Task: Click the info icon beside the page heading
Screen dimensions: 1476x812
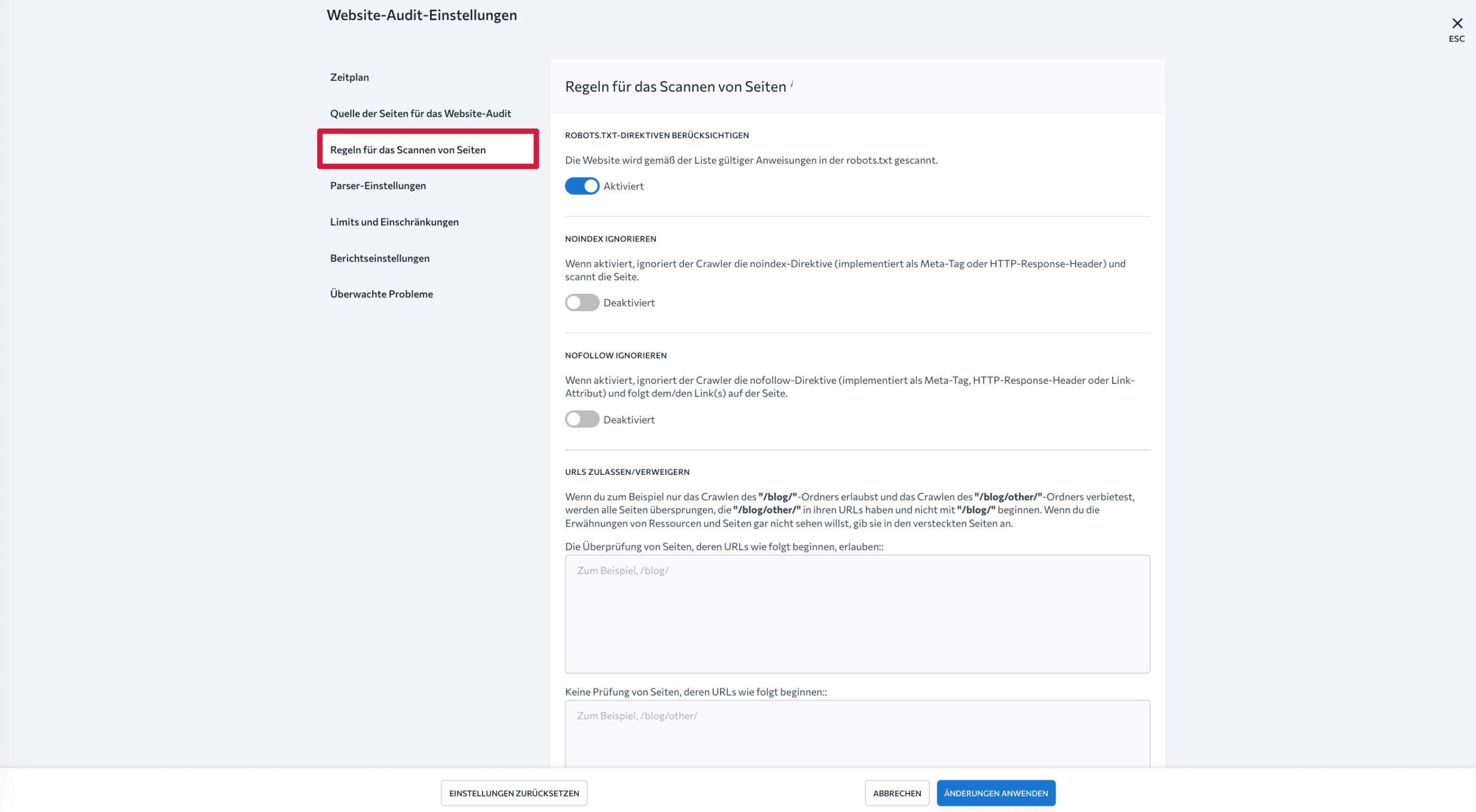Action: pos(792,84)
